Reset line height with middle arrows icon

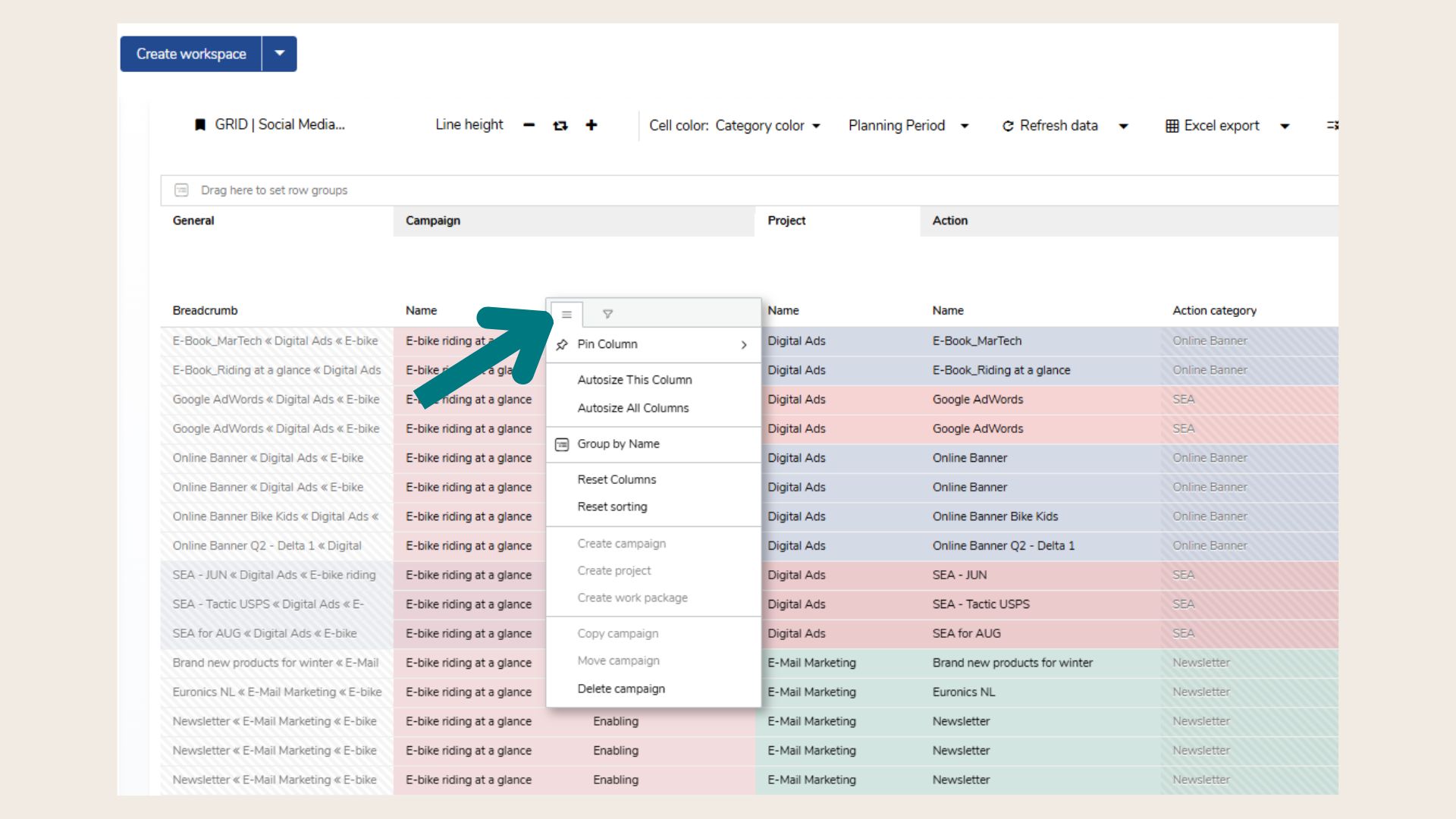[560, 125]
